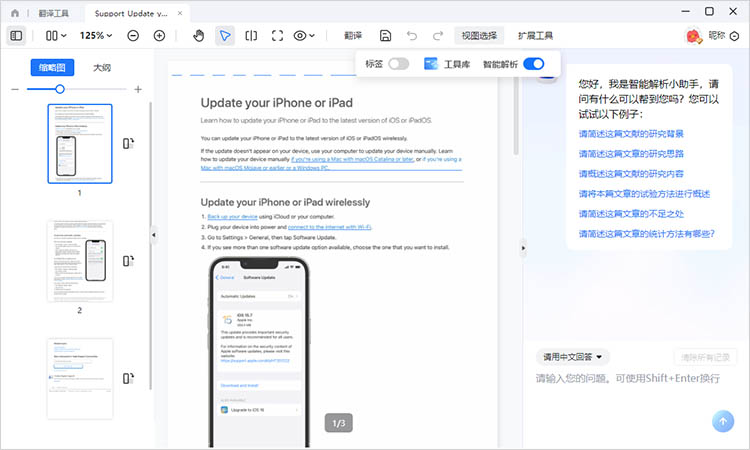
Task: Activate the region screenshot capture icon
Action: pos(277,35)
